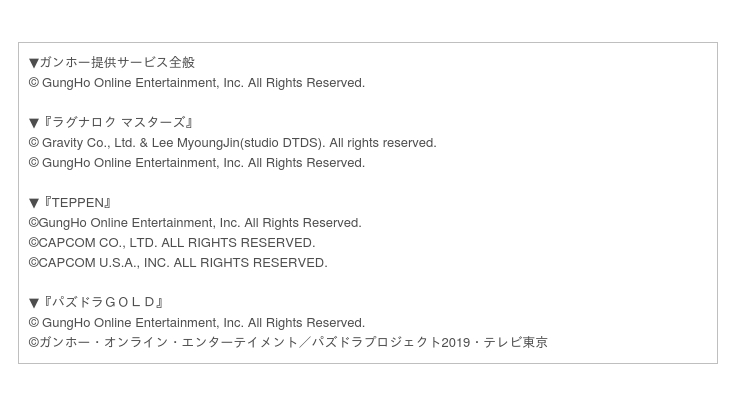Click the triangle marker before TEPPEN
The image size is (740, 404).
(34, 203)
